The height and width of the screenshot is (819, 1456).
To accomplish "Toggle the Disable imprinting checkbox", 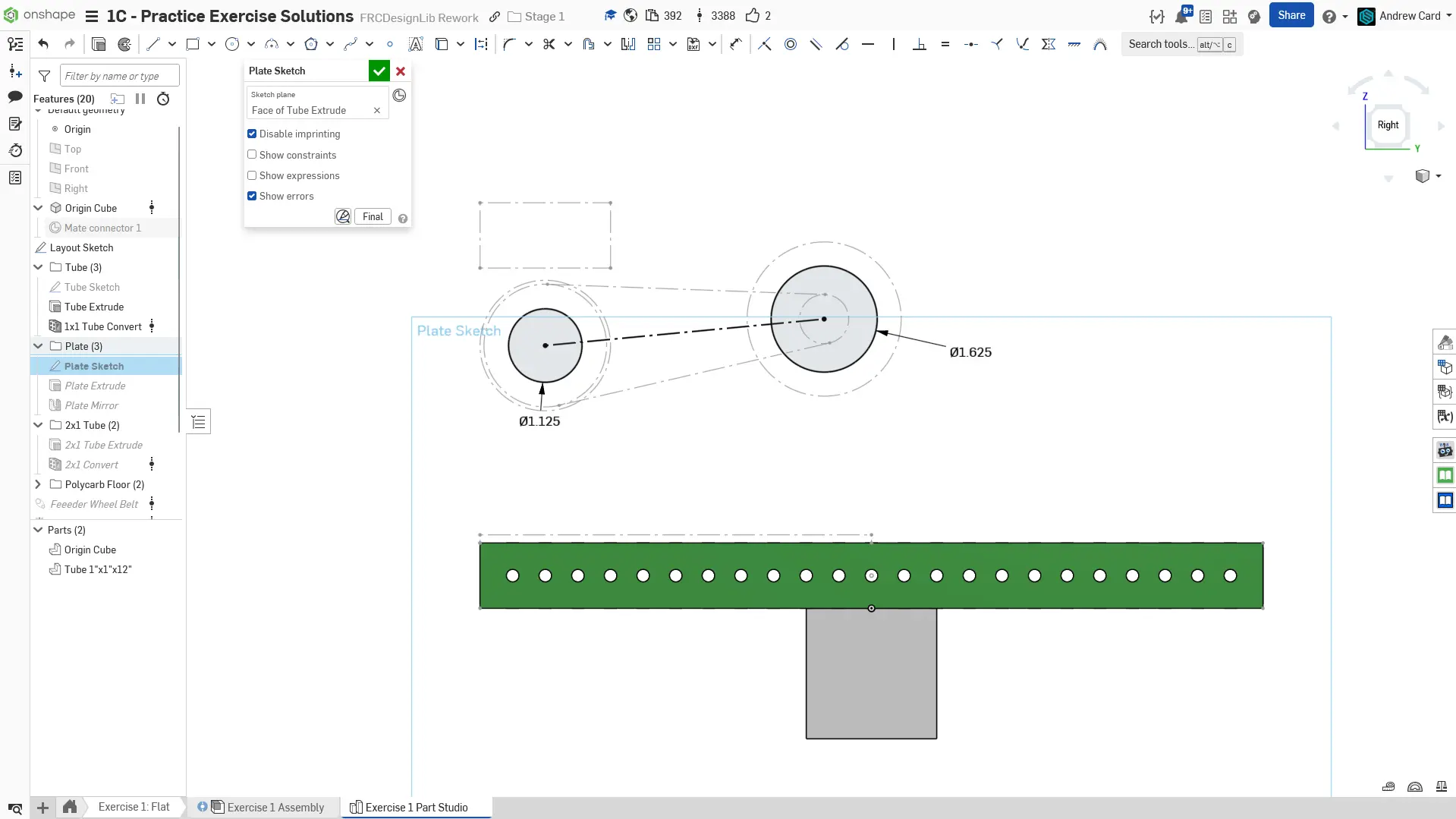I will [x=252, y=134].
